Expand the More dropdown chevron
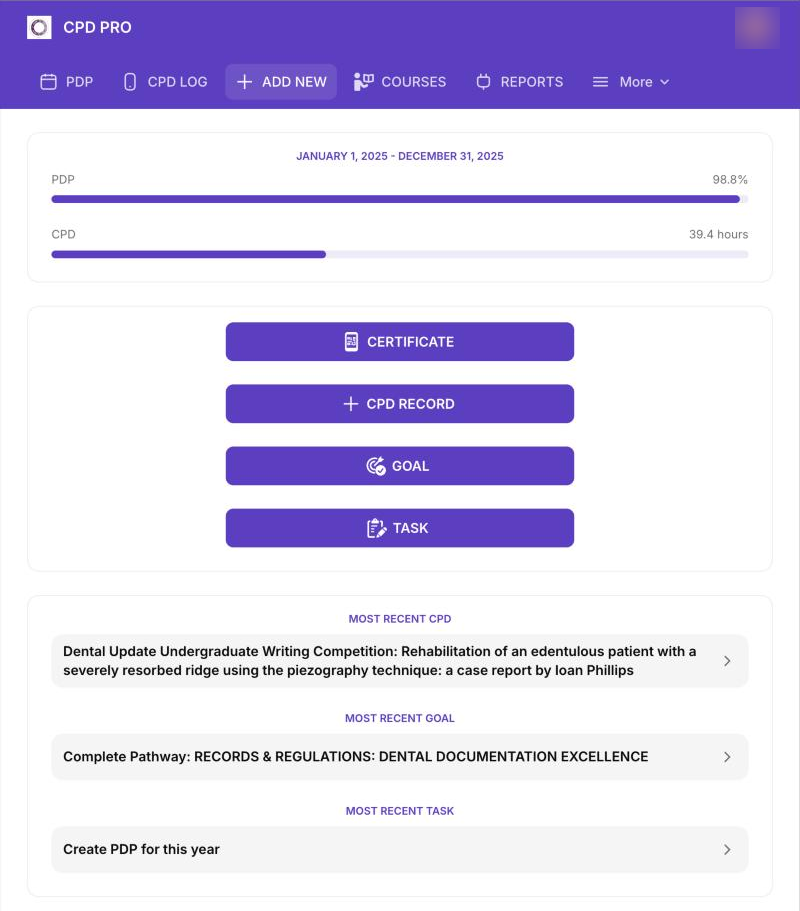The height and width of the screenshot is (911, 800). click(665, 82)
